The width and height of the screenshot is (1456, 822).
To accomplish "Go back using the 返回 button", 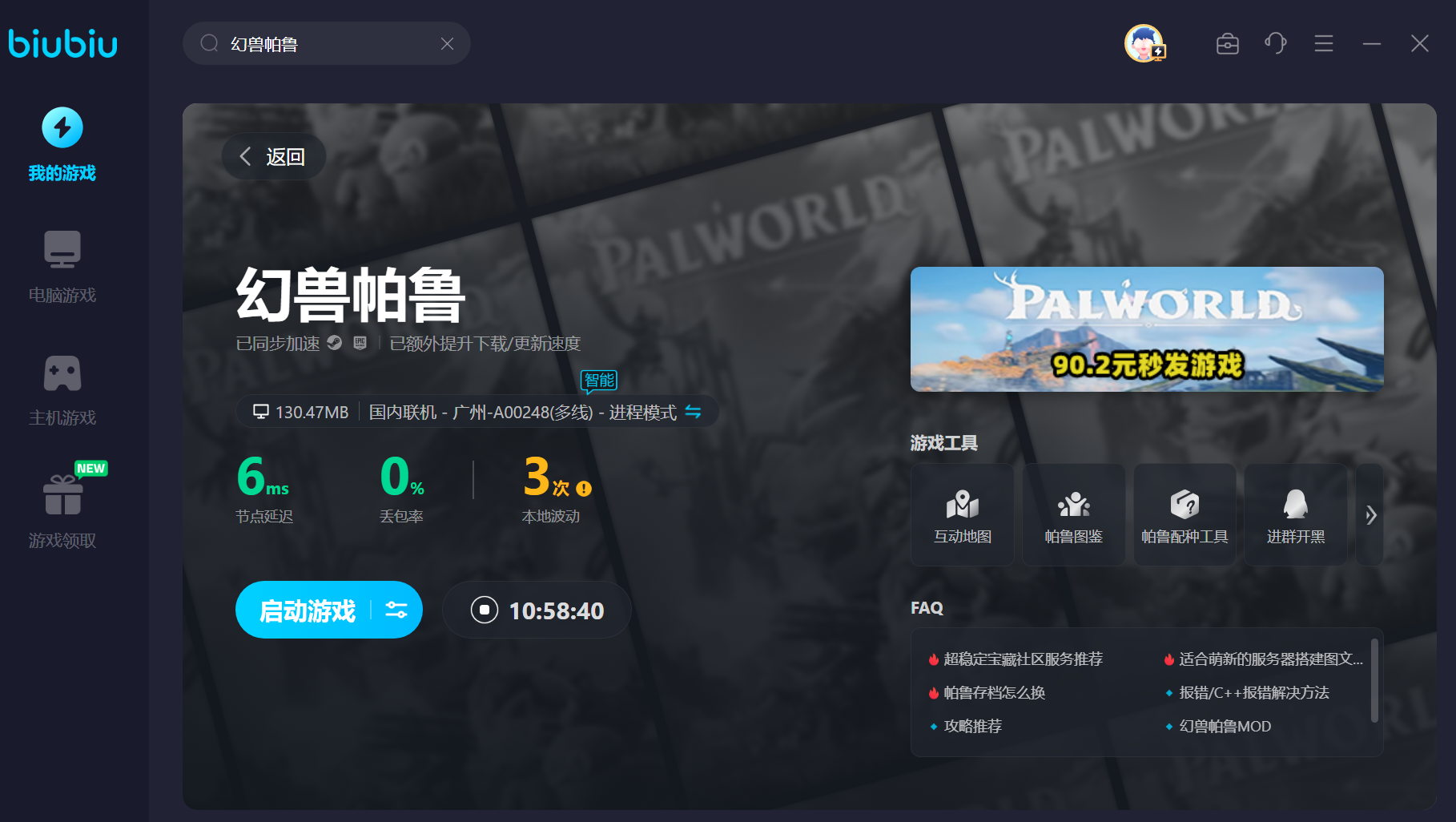I will [x=273, y=156].
